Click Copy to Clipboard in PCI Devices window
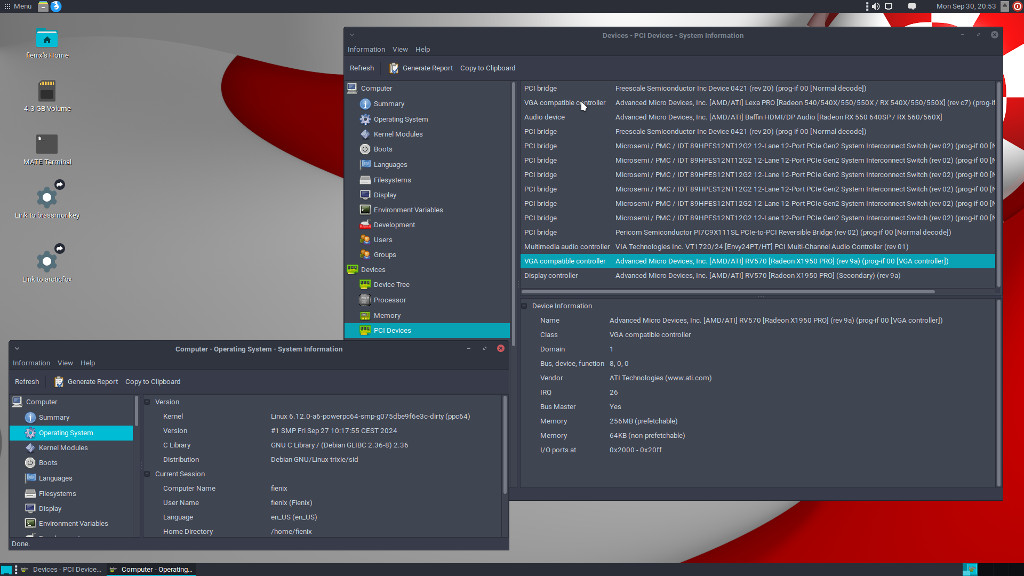 [487, 68]
